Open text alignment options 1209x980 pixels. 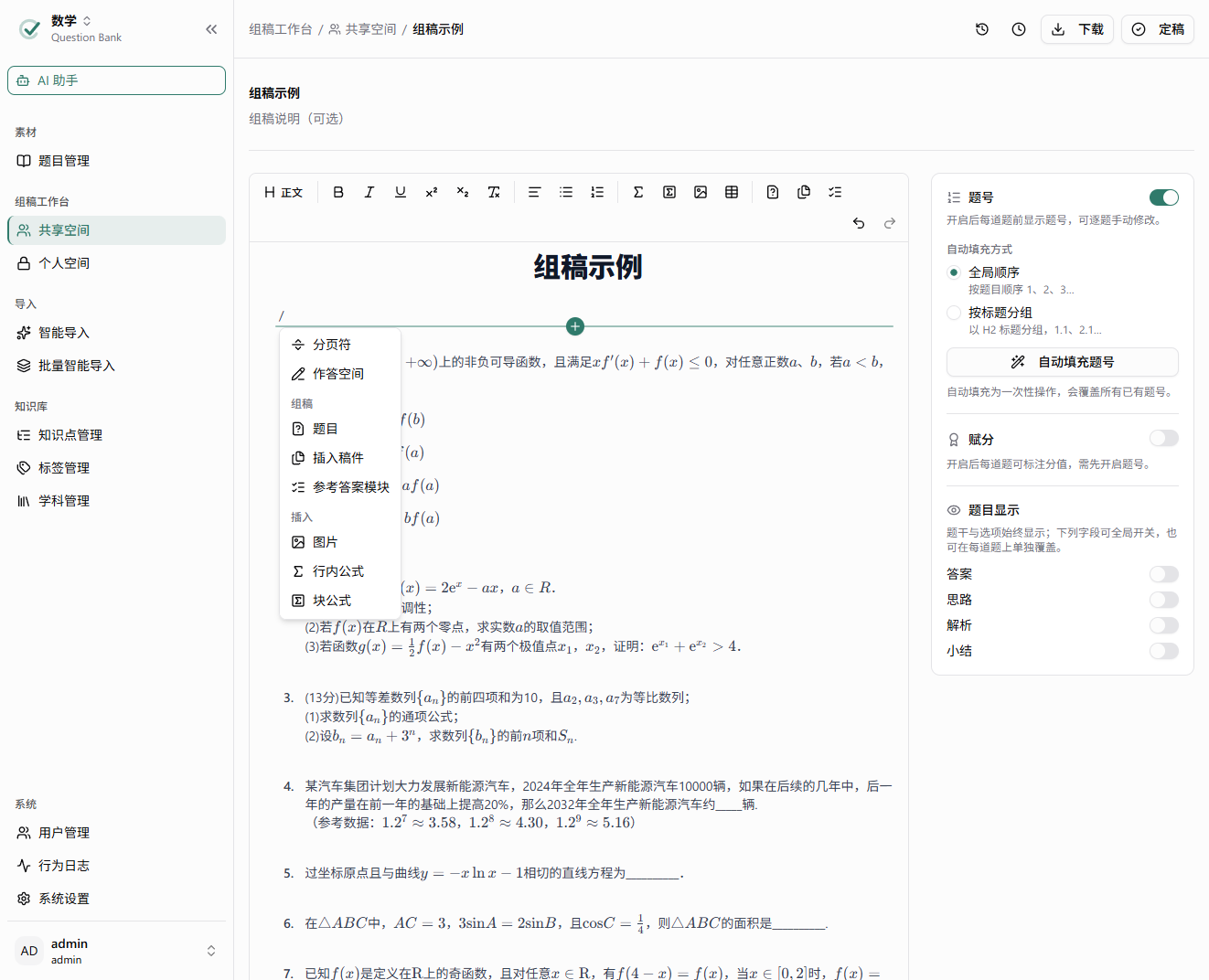click(535, 192)
